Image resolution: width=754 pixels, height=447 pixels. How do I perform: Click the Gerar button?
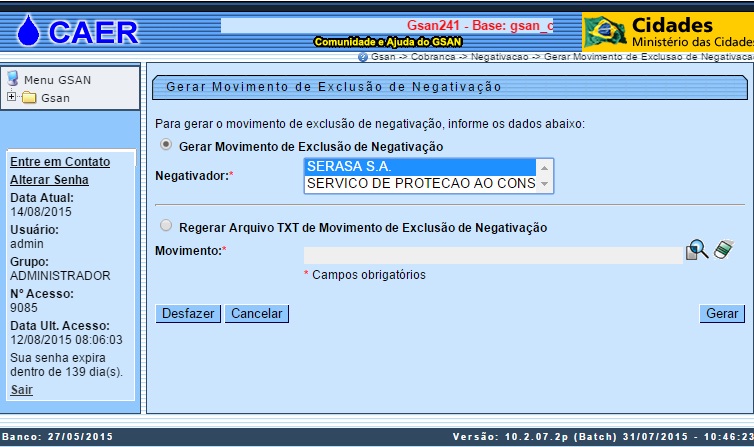coord(722,313)
